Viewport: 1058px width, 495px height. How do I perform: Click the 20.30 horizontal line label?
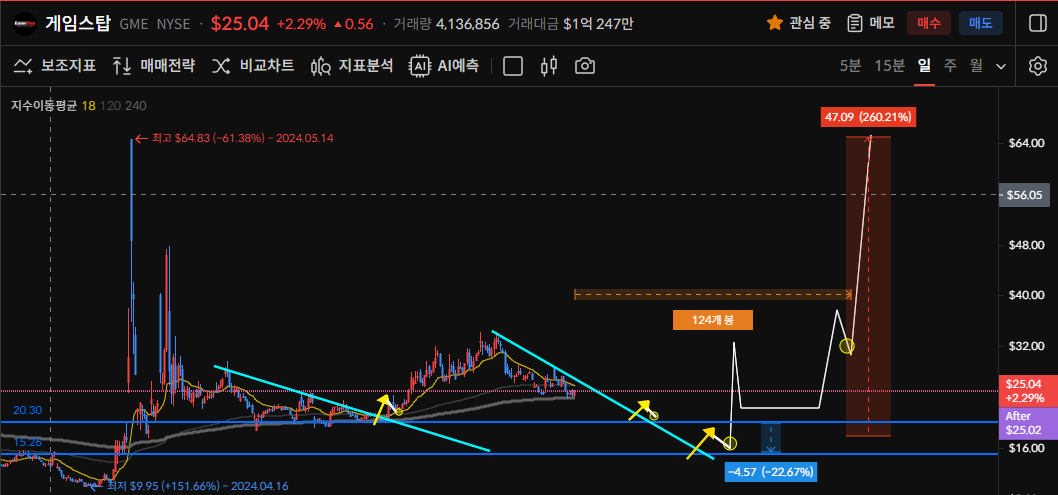[26, 410]
